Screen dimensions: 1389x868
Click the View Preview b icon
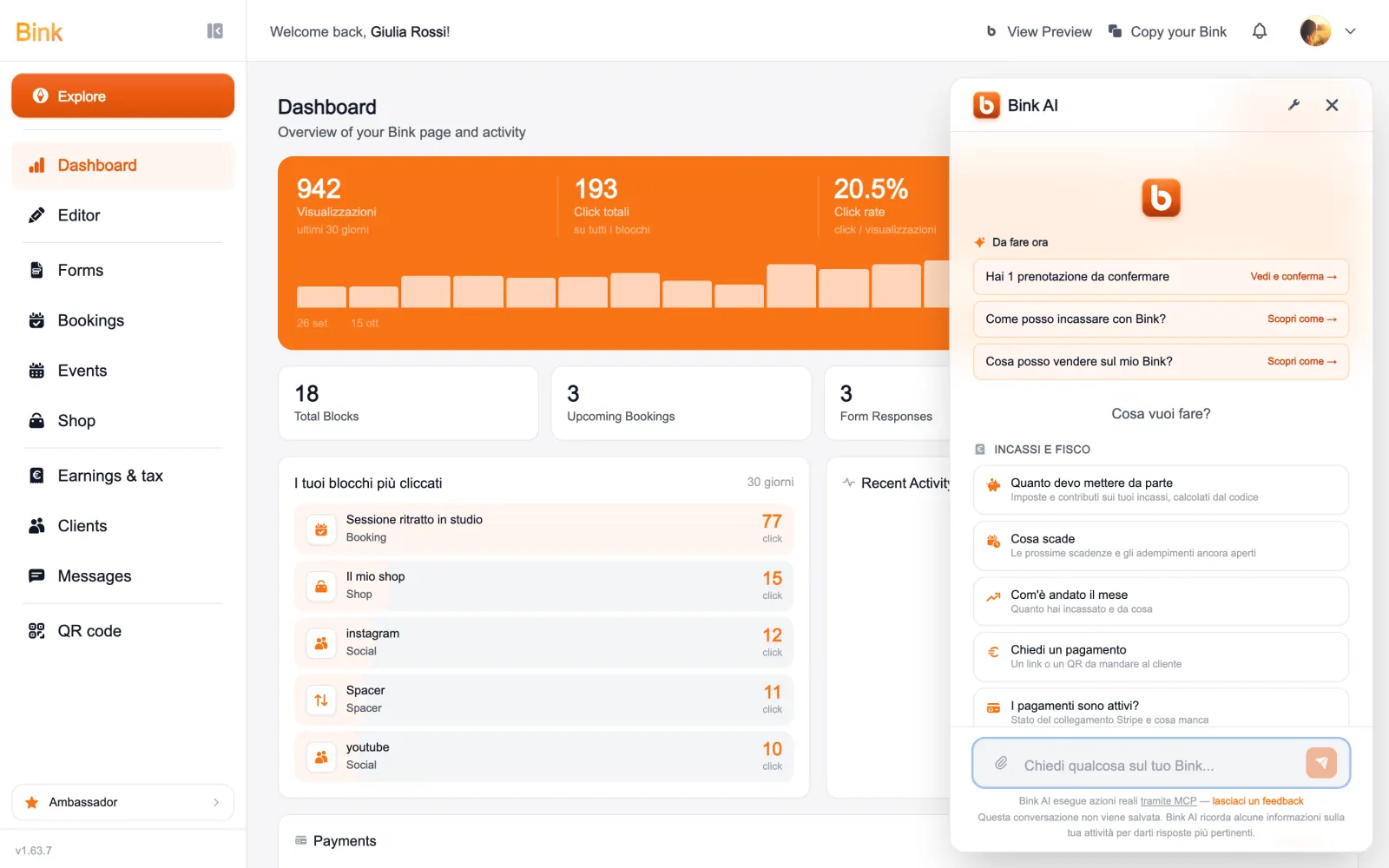[991, 31]
